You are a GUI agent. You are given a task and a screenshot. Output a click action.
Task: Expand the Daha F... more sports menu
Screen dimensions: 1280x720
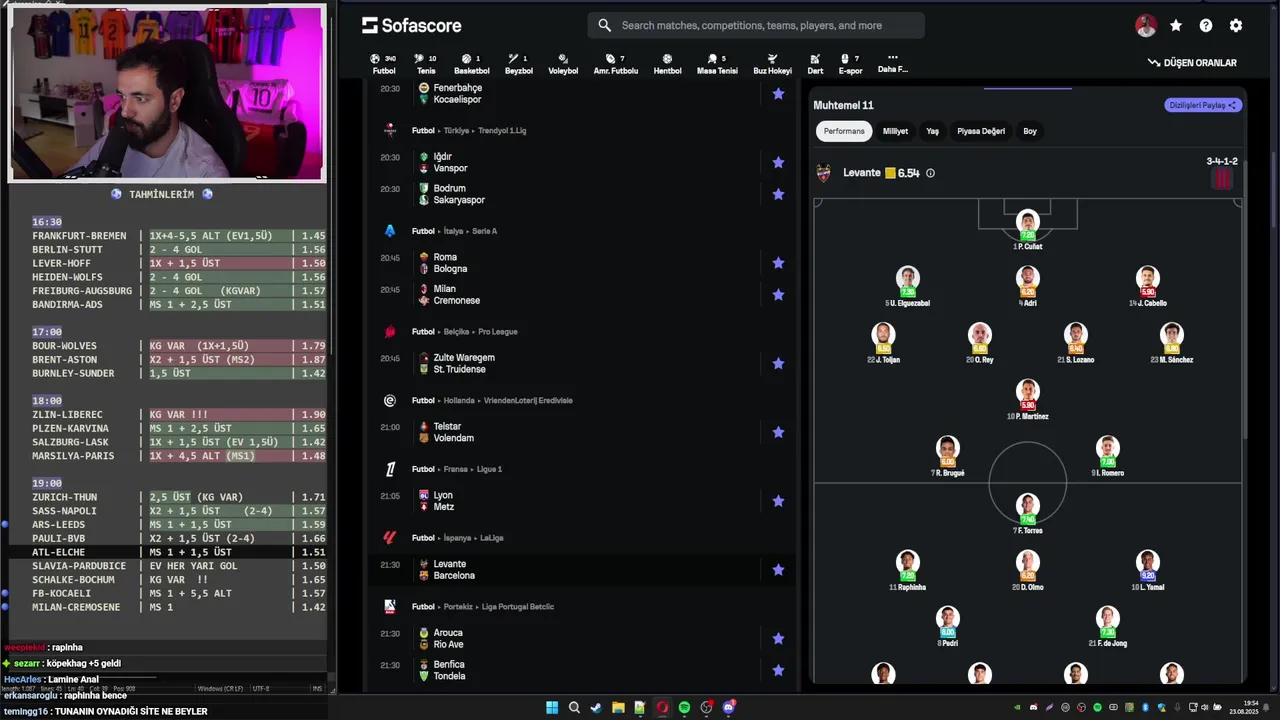[x=892, y=64]
